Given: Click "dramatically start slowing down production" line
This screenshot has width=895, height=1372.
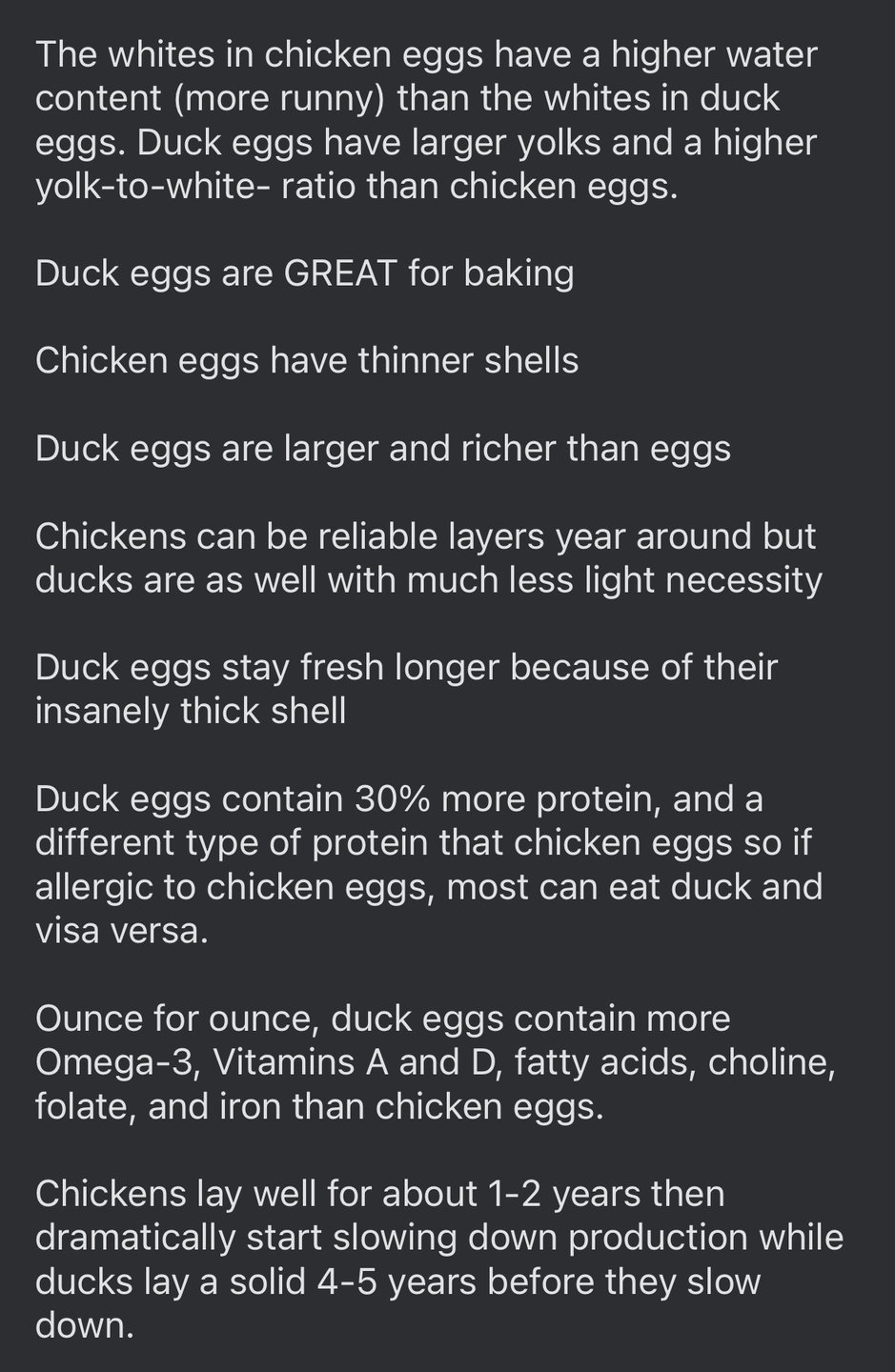Looking at the screenshot, I should 439,1238.
